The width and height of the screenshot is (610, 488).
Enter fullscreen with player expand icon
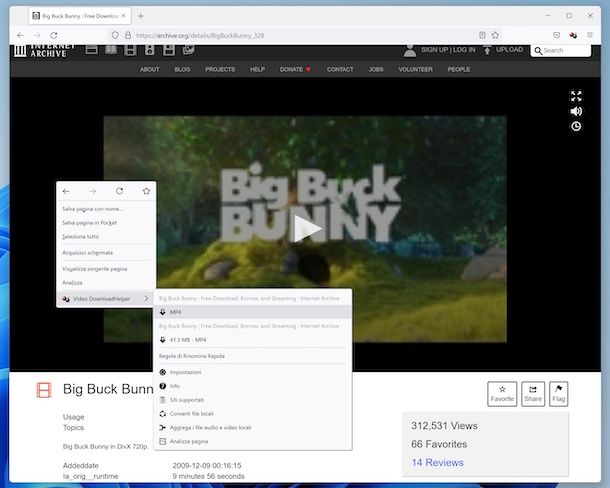pyautogui.click(x=576, y=96)
